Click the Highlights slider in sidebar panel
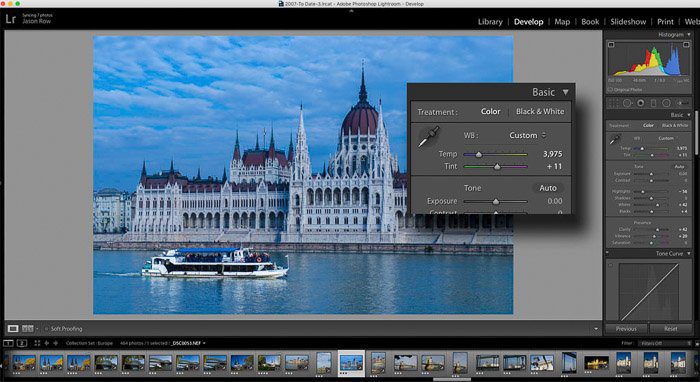 (x=651, y=192)
